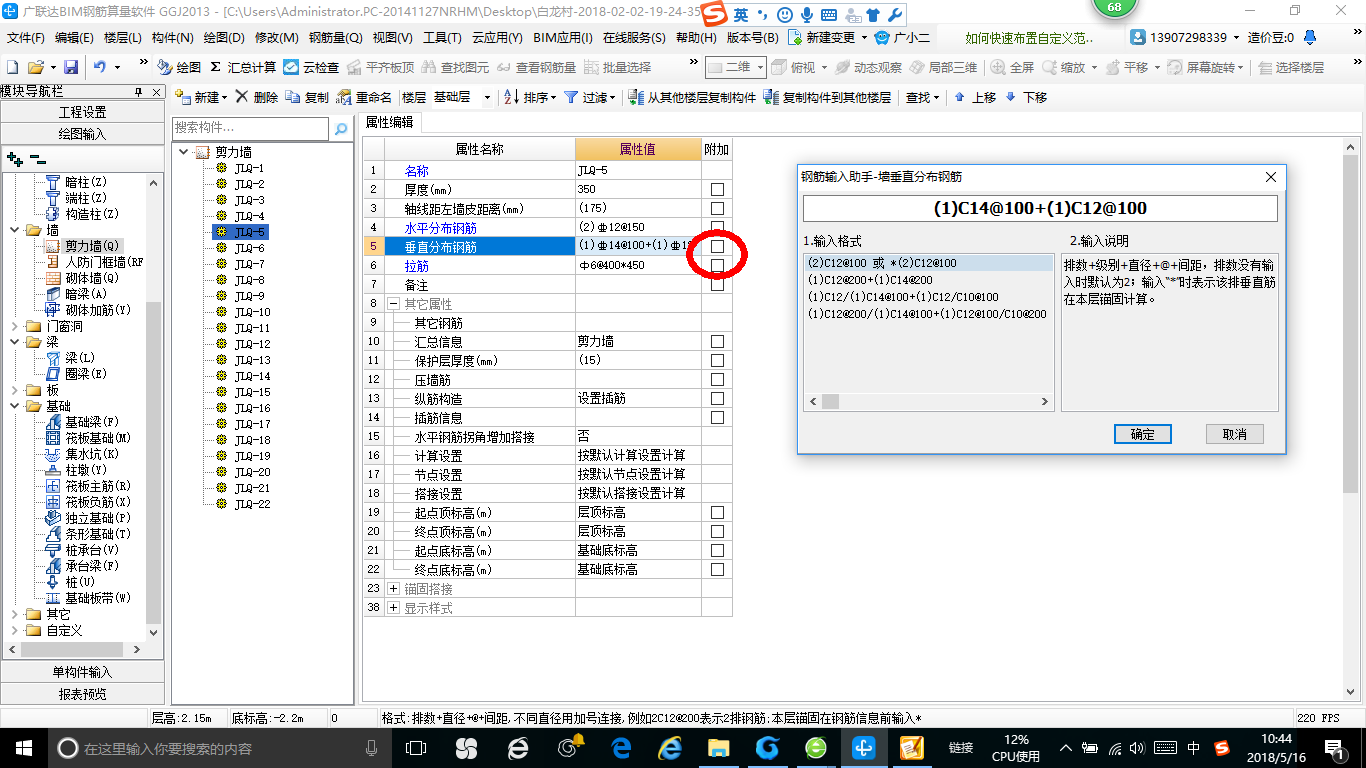Image resolution: width=1366 pixels, height=768 pixels.
Task: Expand the 门窗洞 folder
Action: coord(13,326)
